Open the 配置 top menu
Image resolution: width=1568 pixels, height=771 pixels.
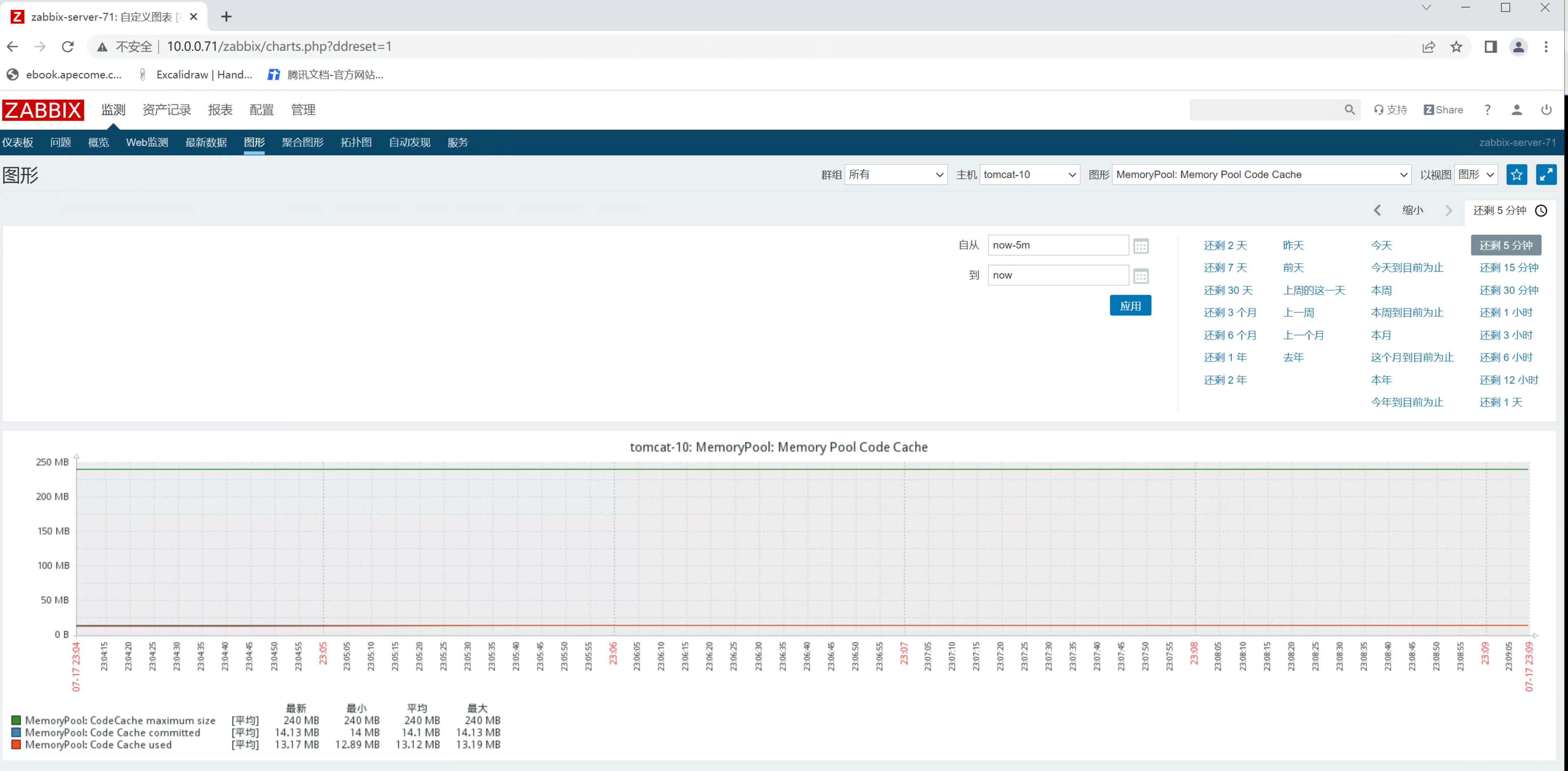262,110
